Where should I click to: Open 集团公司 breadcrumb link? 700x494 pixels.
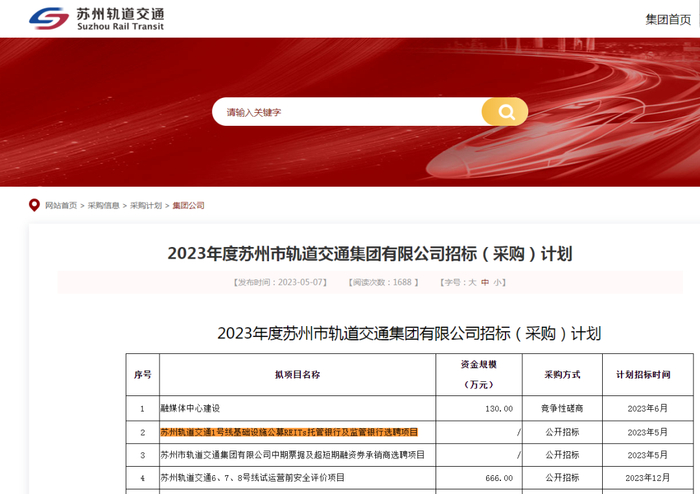coord(188,205)
